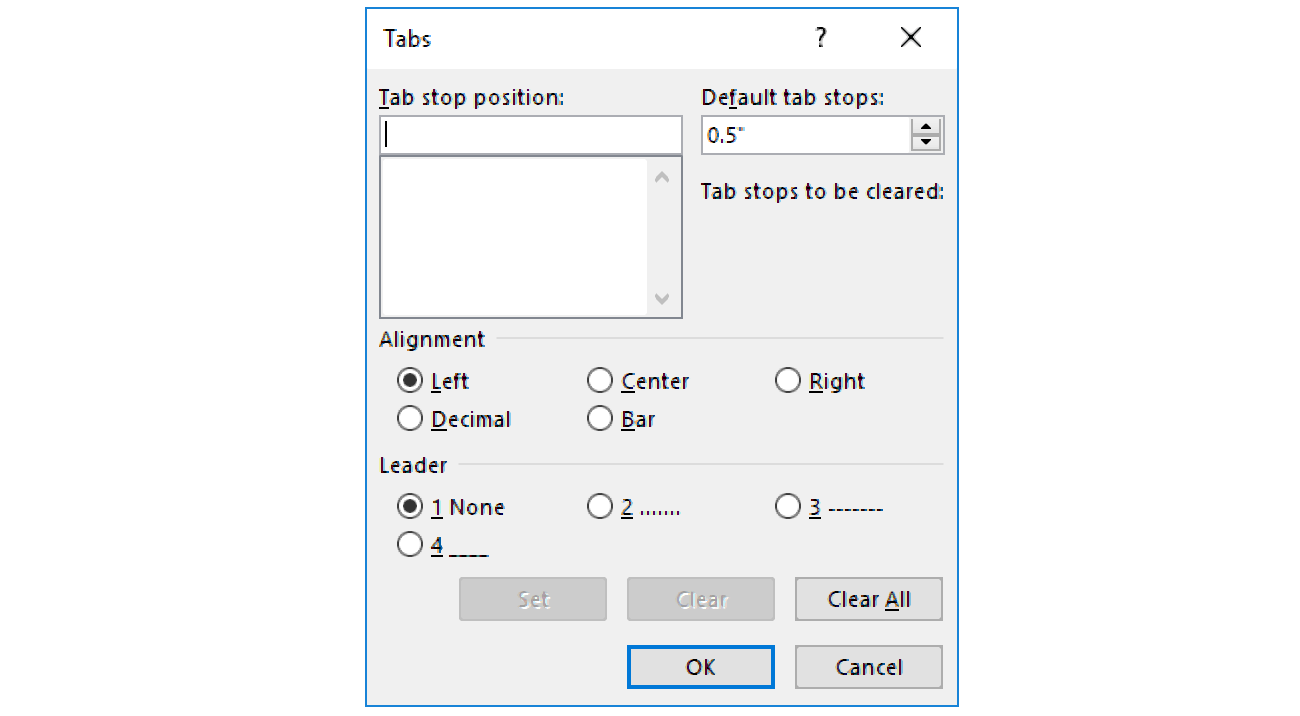Choose Right alignment option
The height and width of the screenshot is (716, 1300).
point(788,381)
